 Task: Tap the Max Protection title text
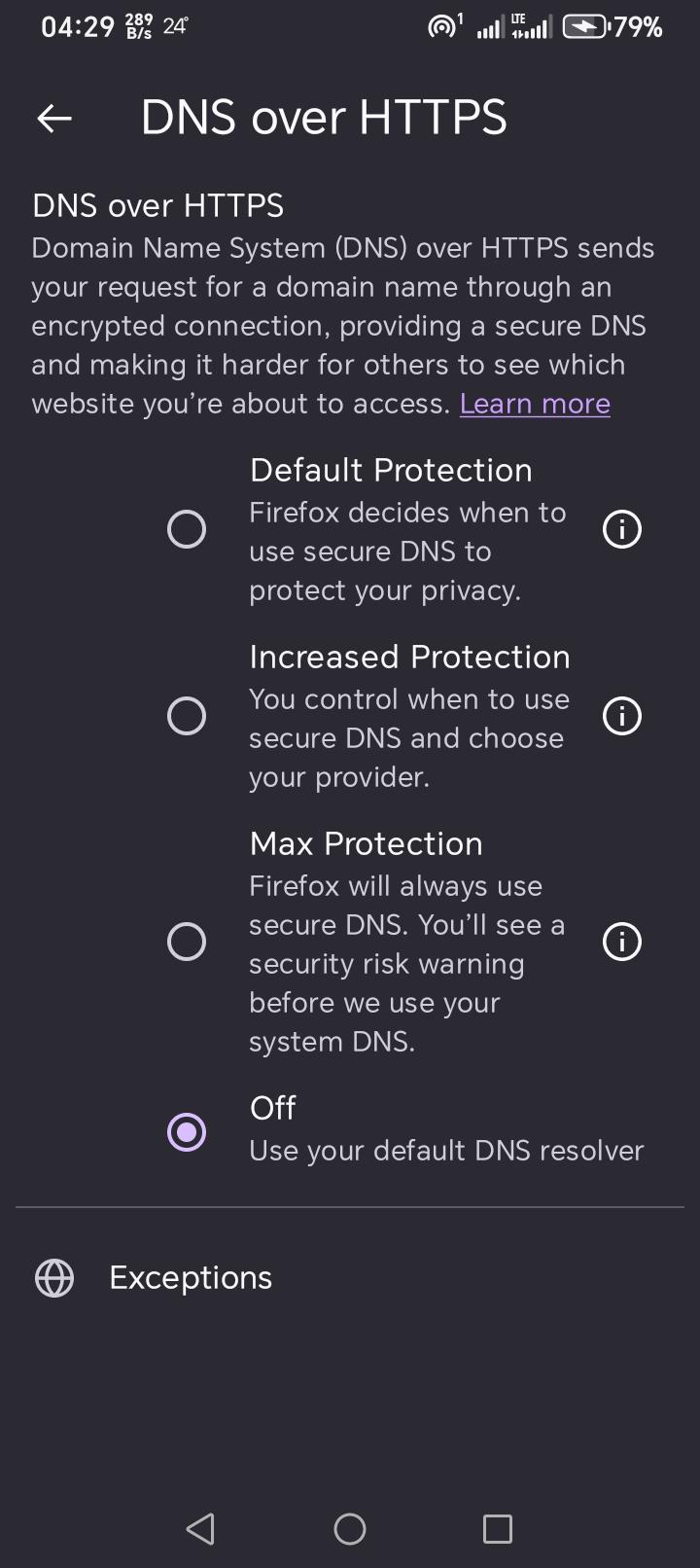click(x=366, y=844)
